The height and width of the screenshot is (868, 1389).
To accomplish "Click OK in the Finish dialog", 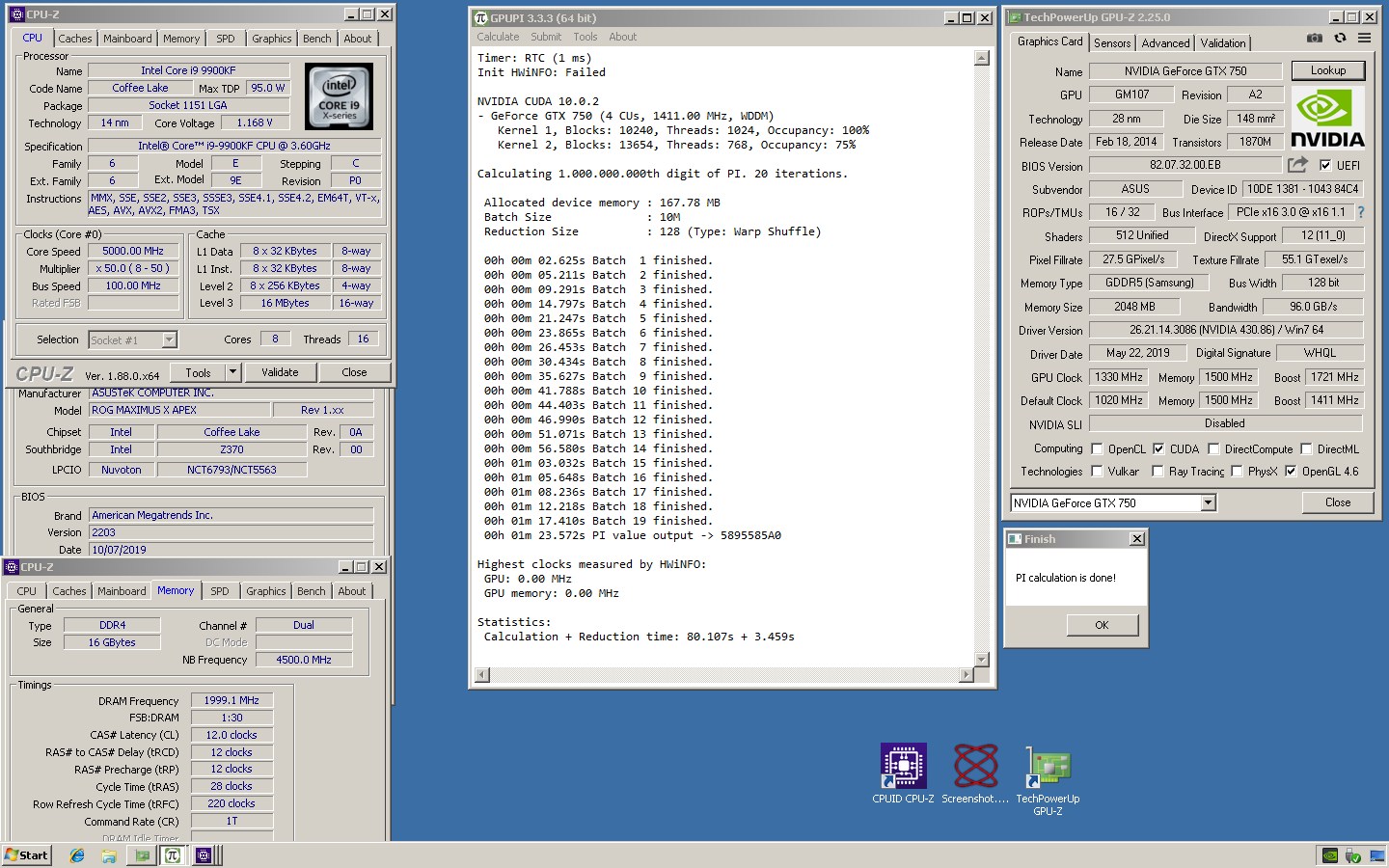I will coord(1102,625).
